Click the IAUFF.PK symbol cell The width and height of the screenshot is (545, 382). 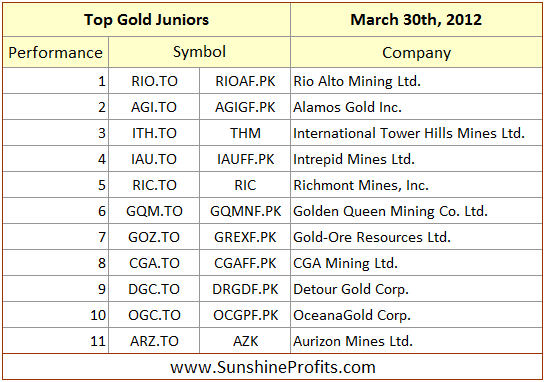point(245,159)
